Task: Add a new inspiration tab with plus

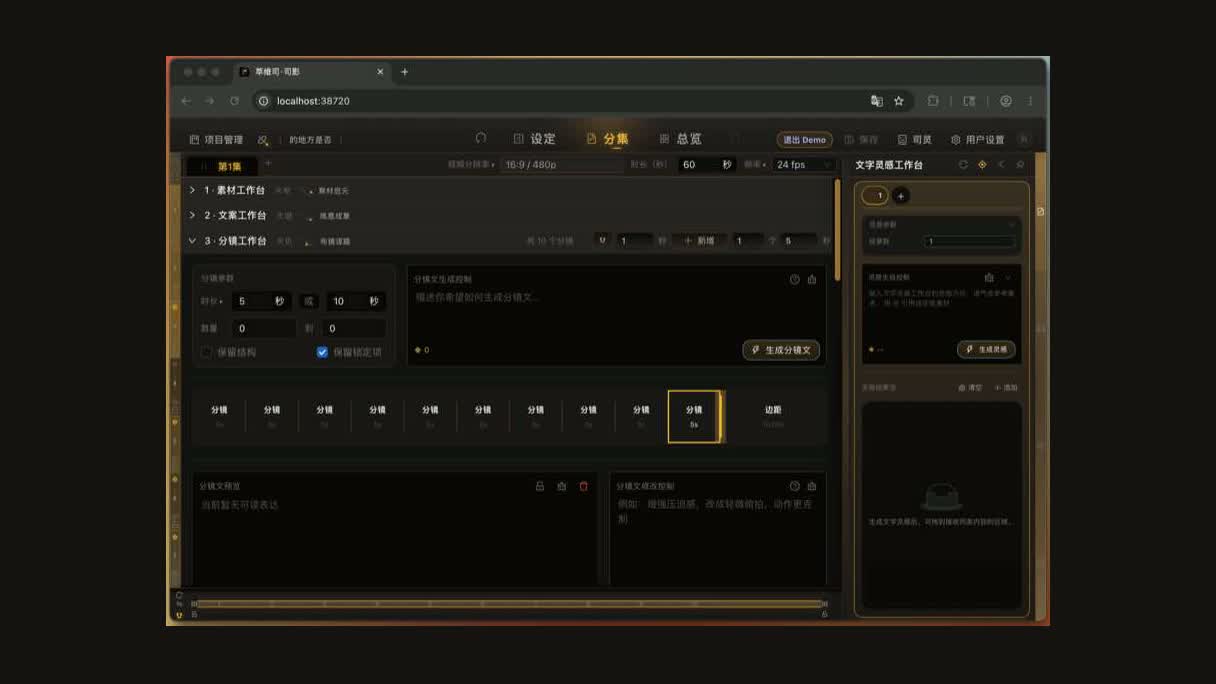Action: point(900,196)
